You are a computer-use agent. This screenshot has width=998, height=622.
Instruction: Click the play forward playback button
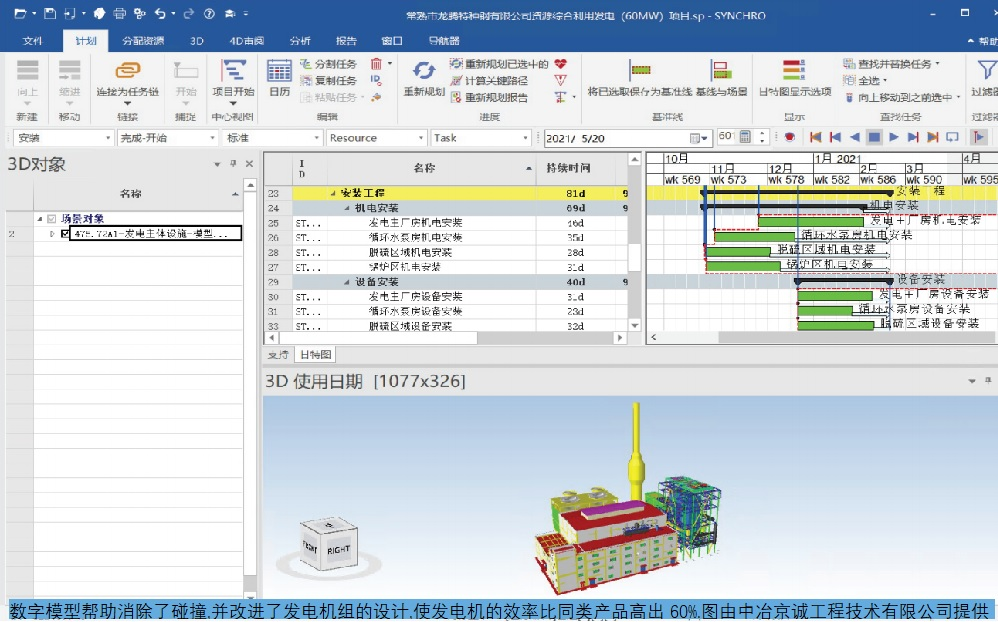pos(894,137)
